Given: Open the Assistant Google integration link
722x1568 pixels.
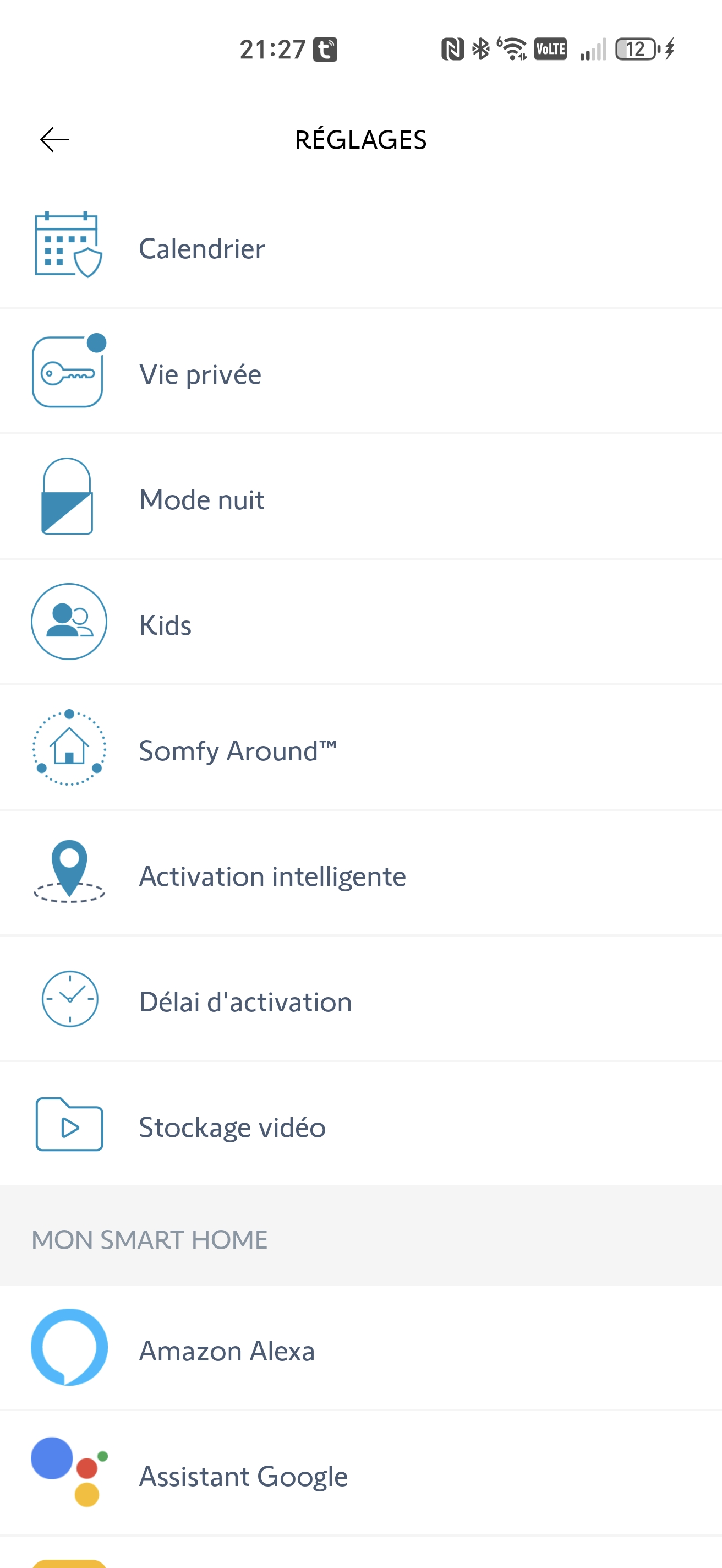Looking at the screenshot, I should tap(243, 1476).
